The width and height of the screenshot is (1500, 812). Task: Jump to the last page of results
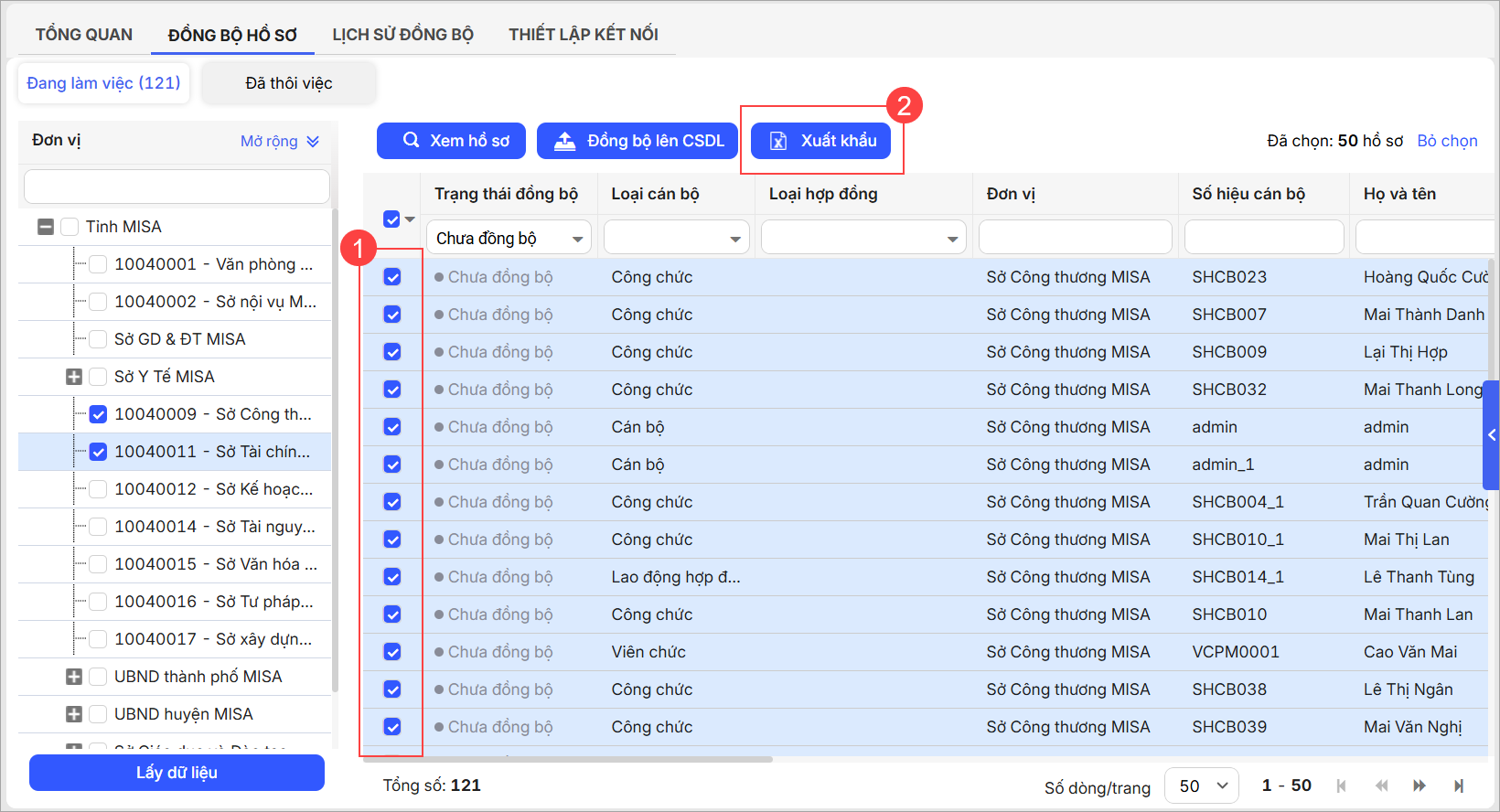click(1459, 785)
